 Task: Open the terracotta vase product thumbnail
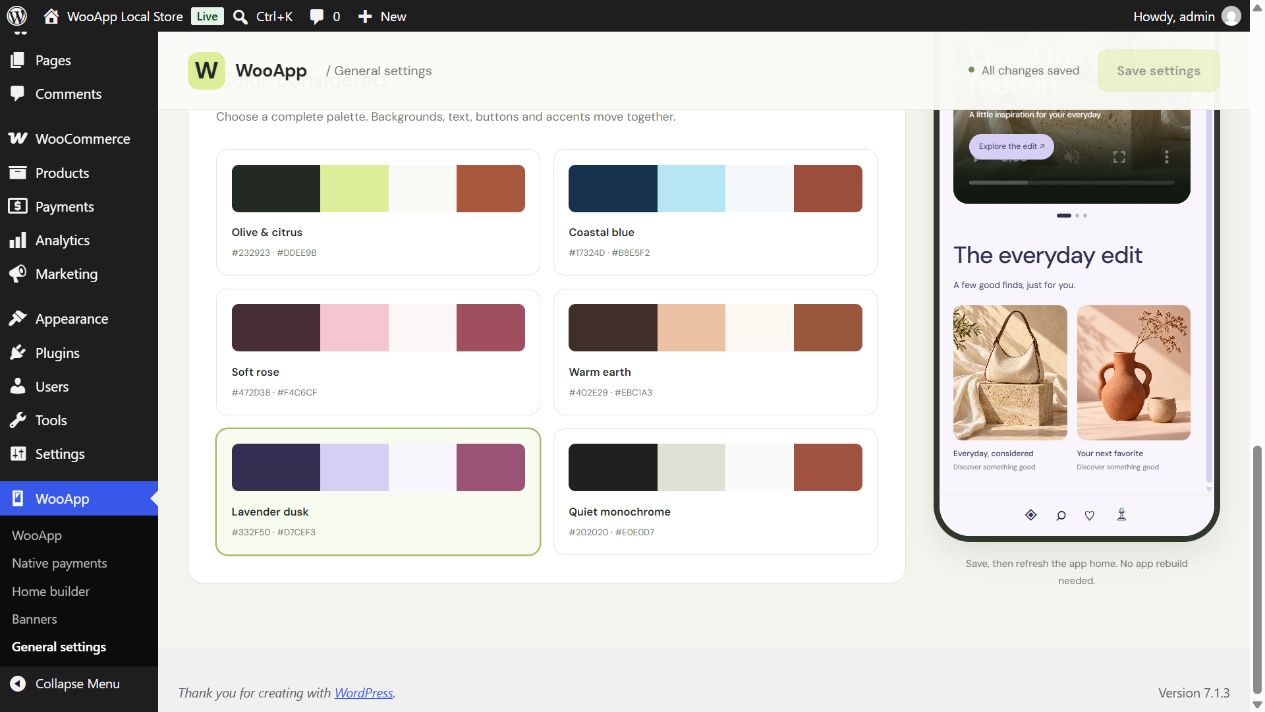(1134, 372)
